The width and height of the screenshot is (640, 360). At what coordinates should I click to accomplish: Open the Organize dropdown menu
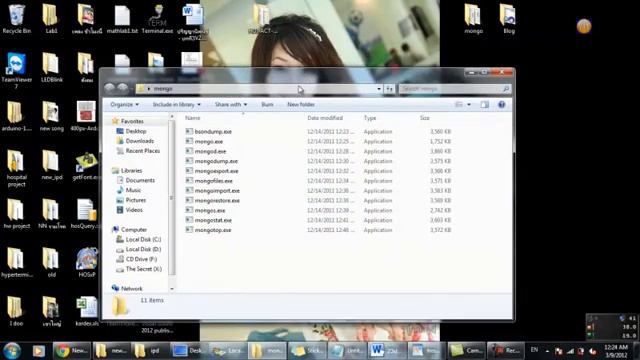pyautogui.click(x=124, y=104)
